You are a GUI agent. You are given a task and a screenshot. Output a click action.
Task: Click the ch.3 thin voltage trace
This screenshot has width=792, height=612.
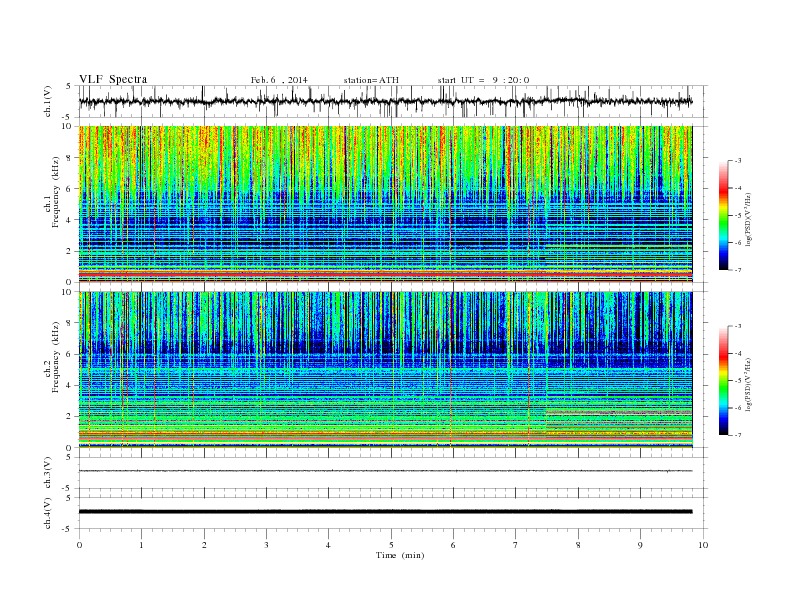[385, 471]
